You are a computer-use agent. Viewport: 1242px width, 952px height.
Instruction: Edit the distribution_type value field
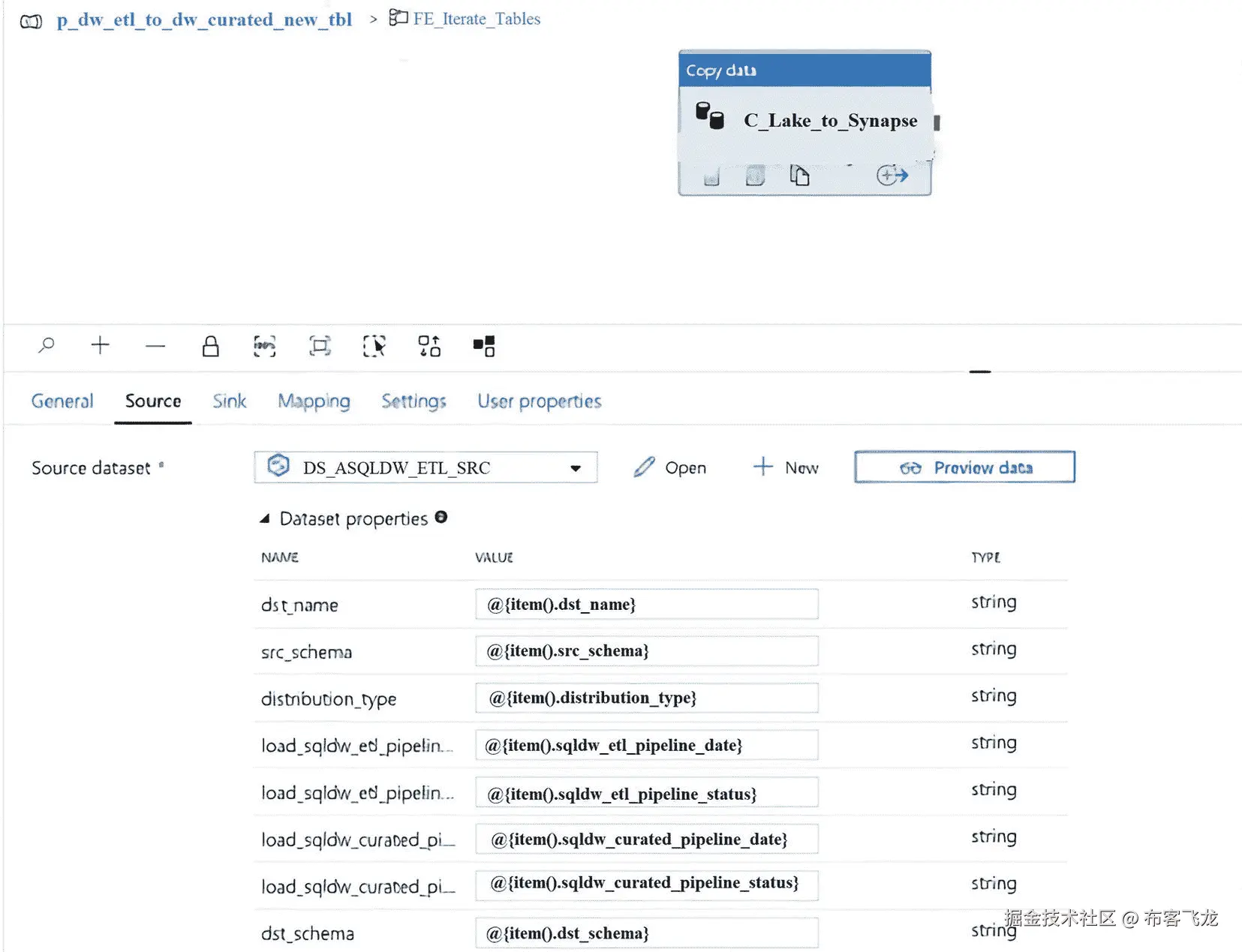[646, 698]
